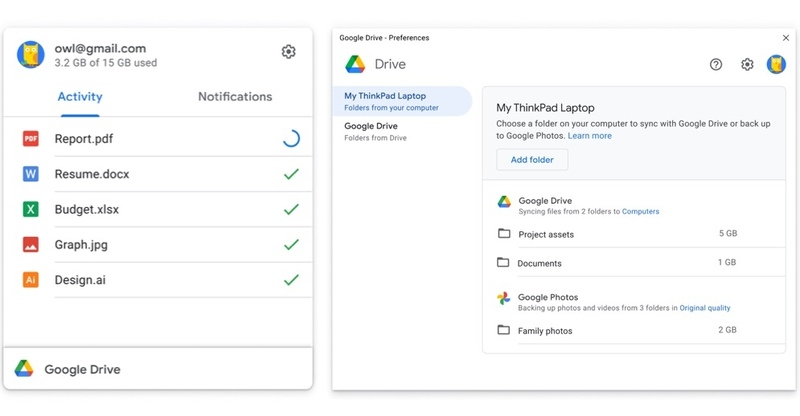
Task: Click the Resume.docx file name
Action: [x=92, y=174]
